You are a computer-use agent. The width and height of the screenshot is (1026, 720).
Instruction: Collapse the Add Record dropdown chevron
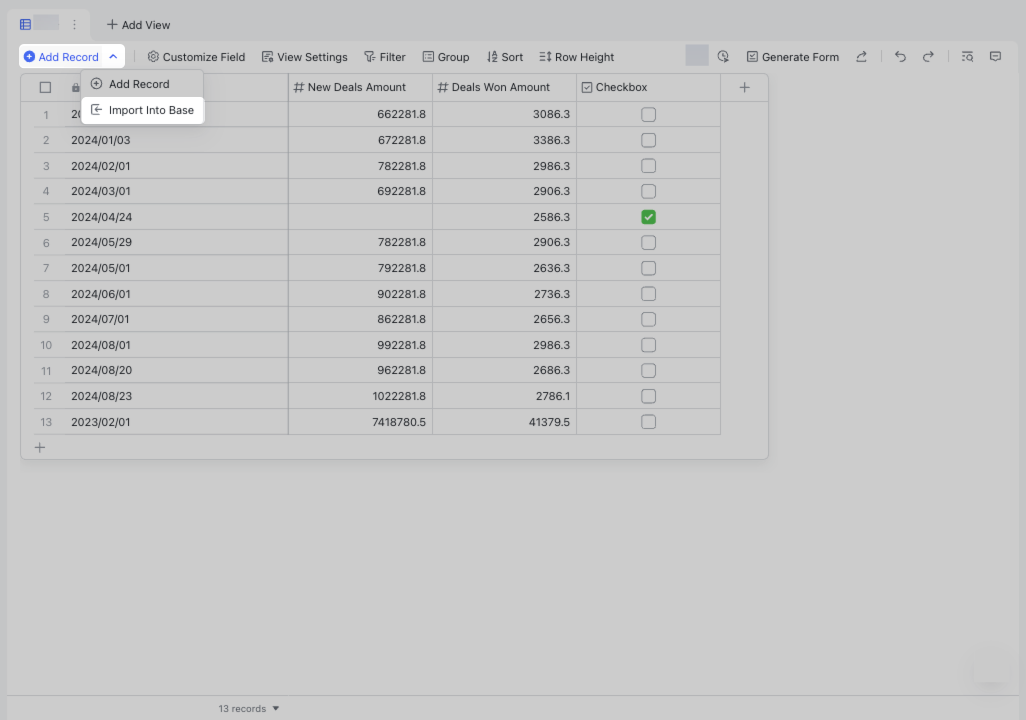(113, 57)
